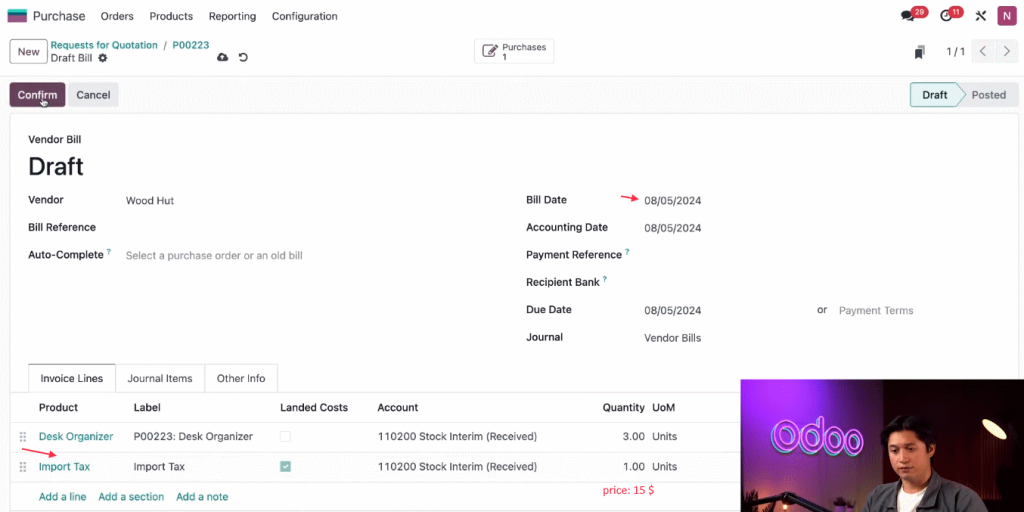Toggle Landed Costs checkbox for Import Tax

coord(285,466)
